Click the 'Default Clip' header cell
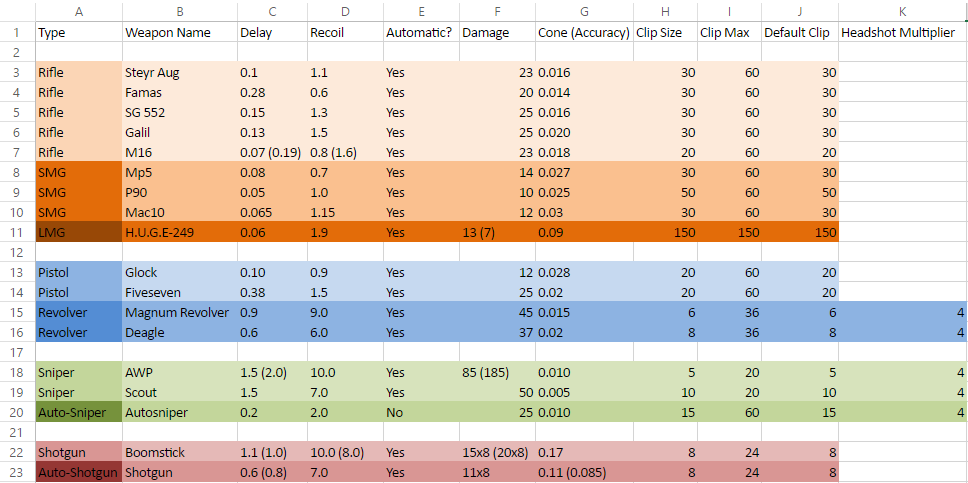 tap(800, 33)
